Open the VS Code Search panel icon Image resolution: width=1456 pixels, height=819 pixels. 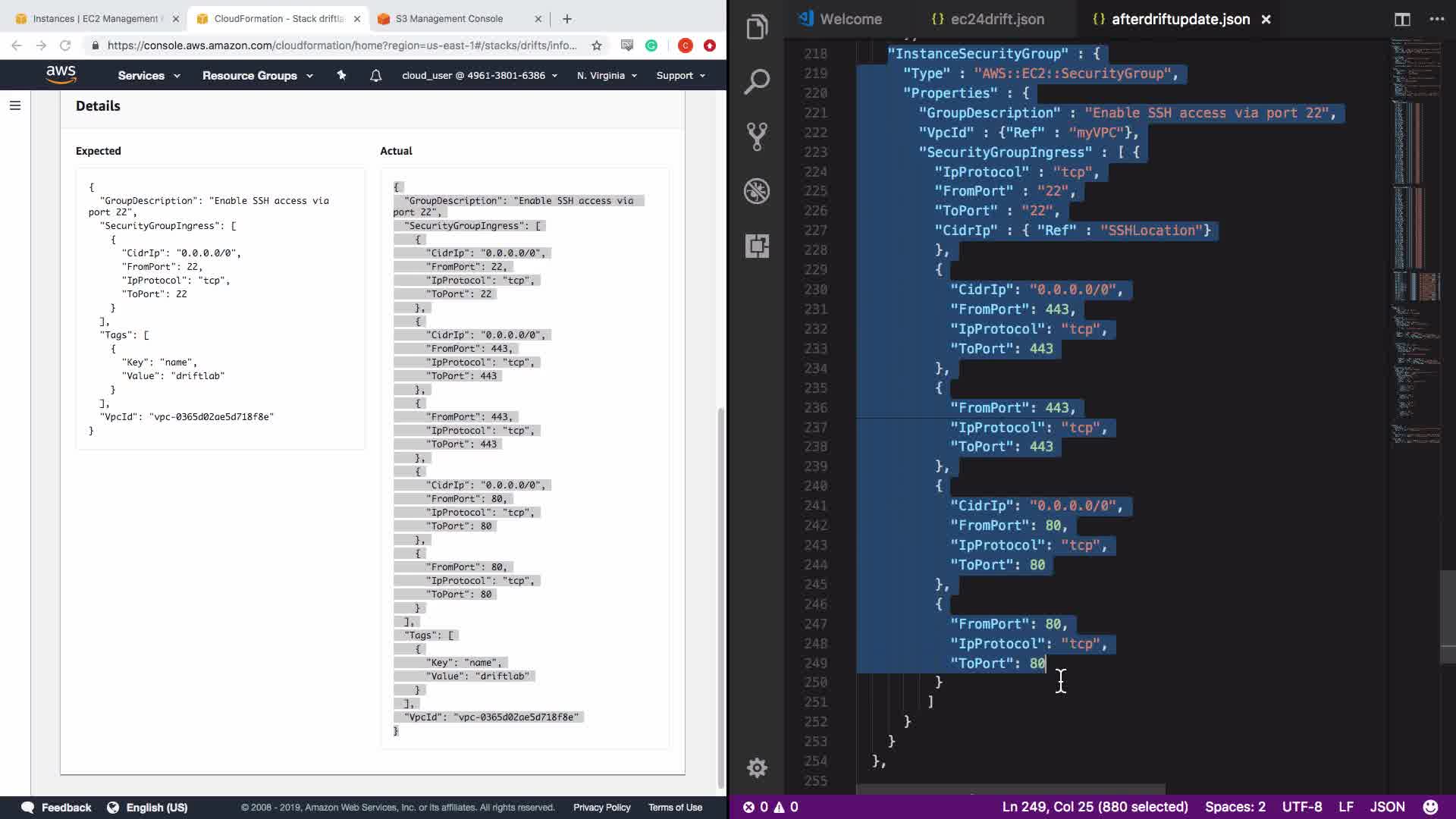(x=757, y=82)
